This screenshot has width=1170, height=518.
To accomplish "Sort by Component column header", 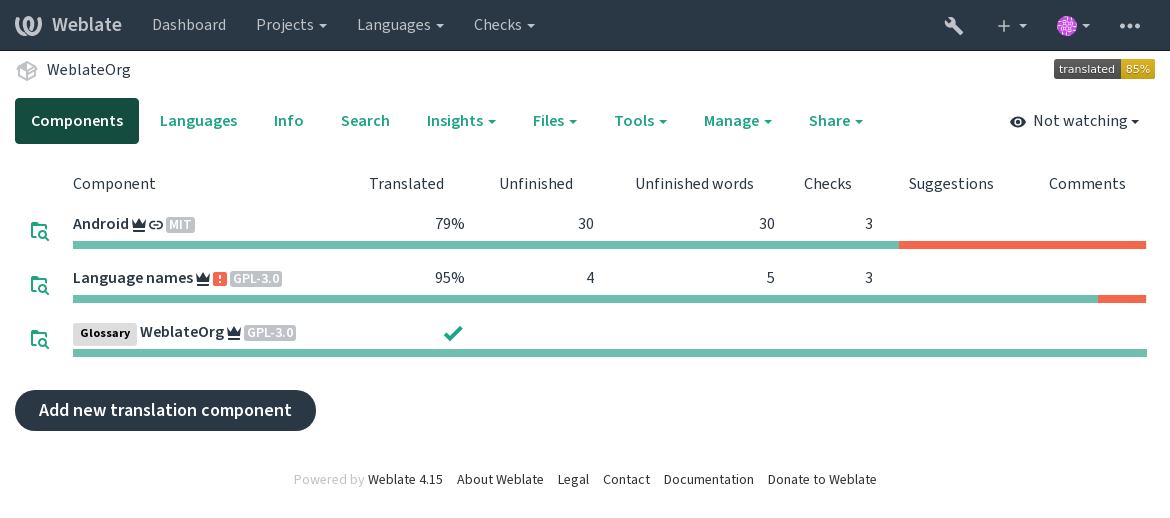I will click(114, 184).
